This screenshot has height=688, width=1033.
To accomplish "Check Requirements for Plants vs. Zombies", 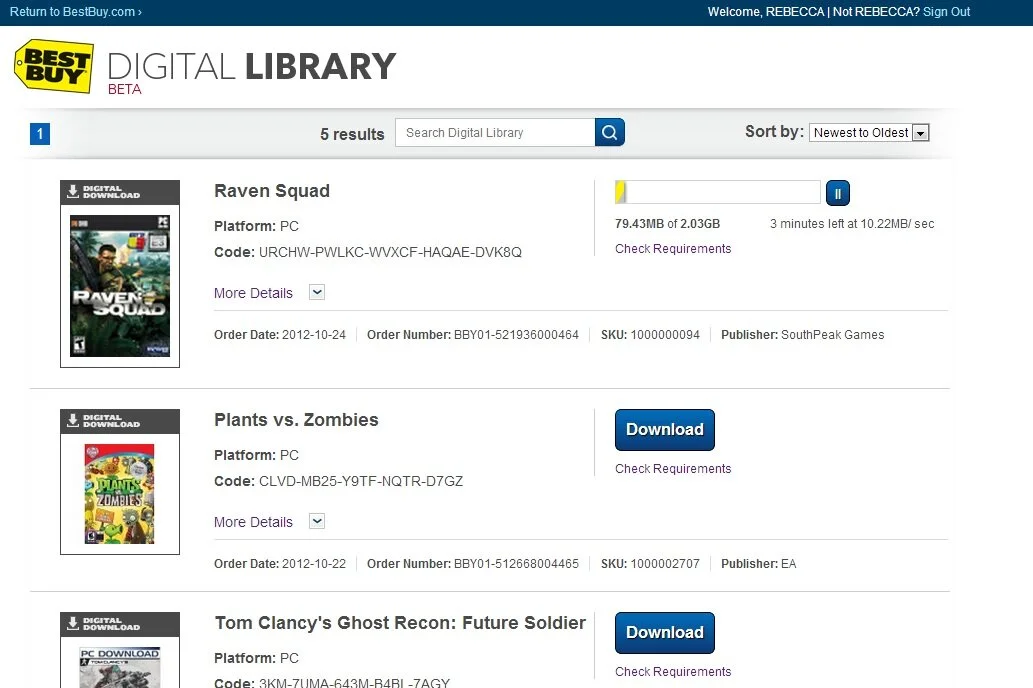I will pos(673,469).
